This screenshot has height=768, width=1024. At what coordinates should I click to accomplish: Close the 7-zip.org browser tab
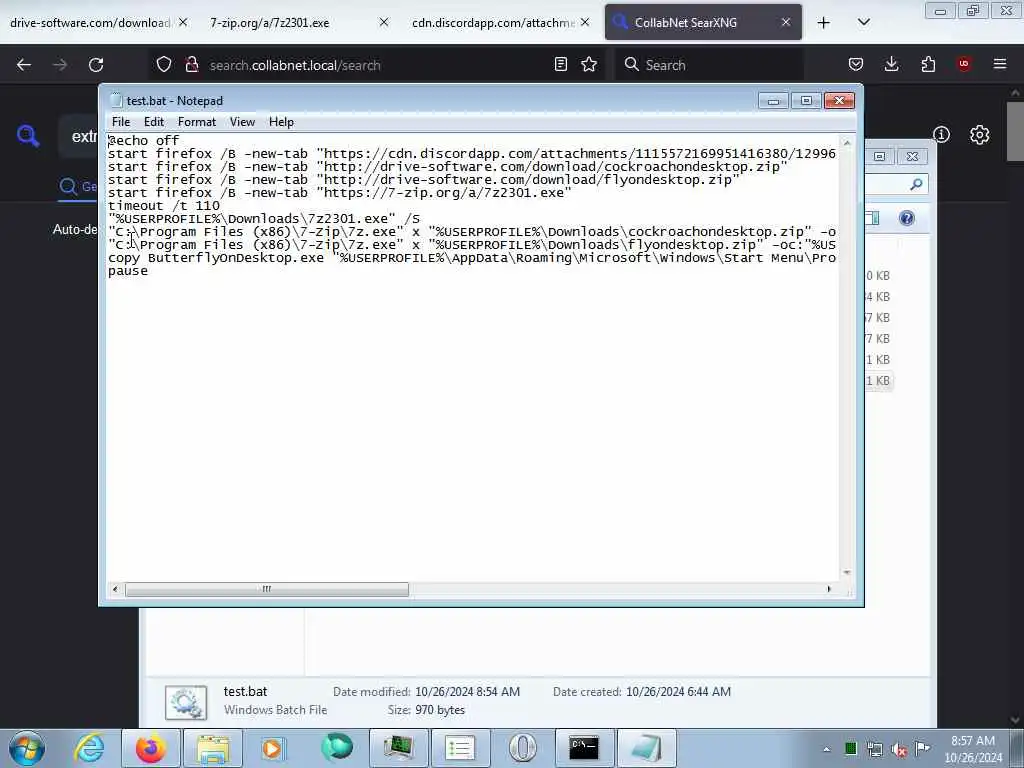(383, 22)
